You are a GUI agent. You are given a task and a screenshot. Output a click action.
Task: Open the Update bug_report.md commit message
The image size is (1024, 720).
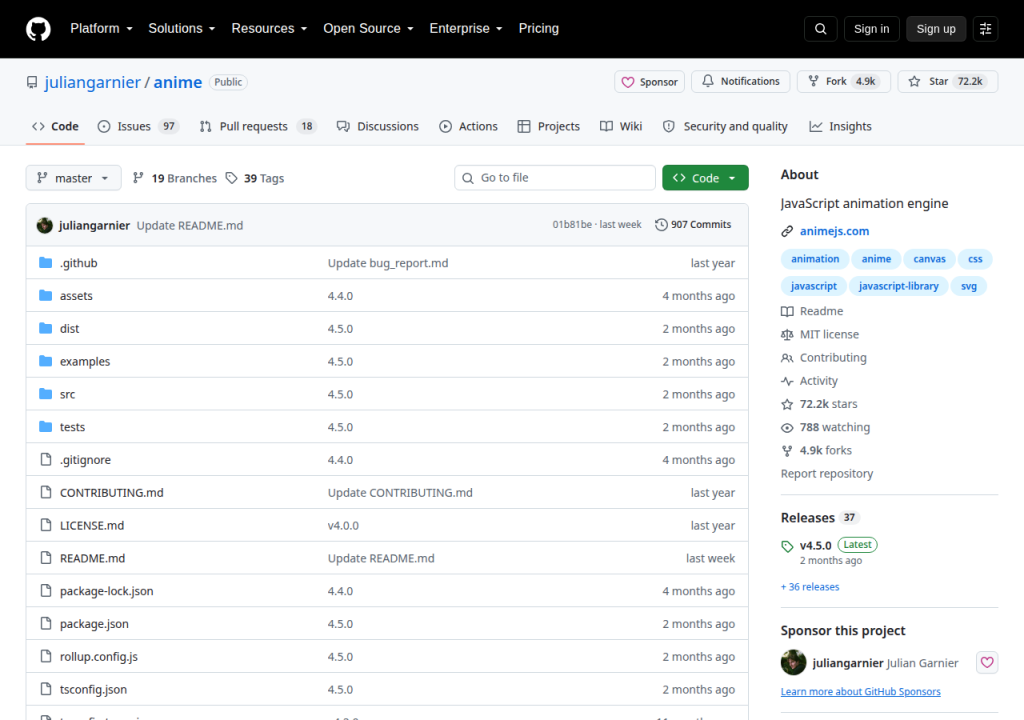(x=388, y=263)
